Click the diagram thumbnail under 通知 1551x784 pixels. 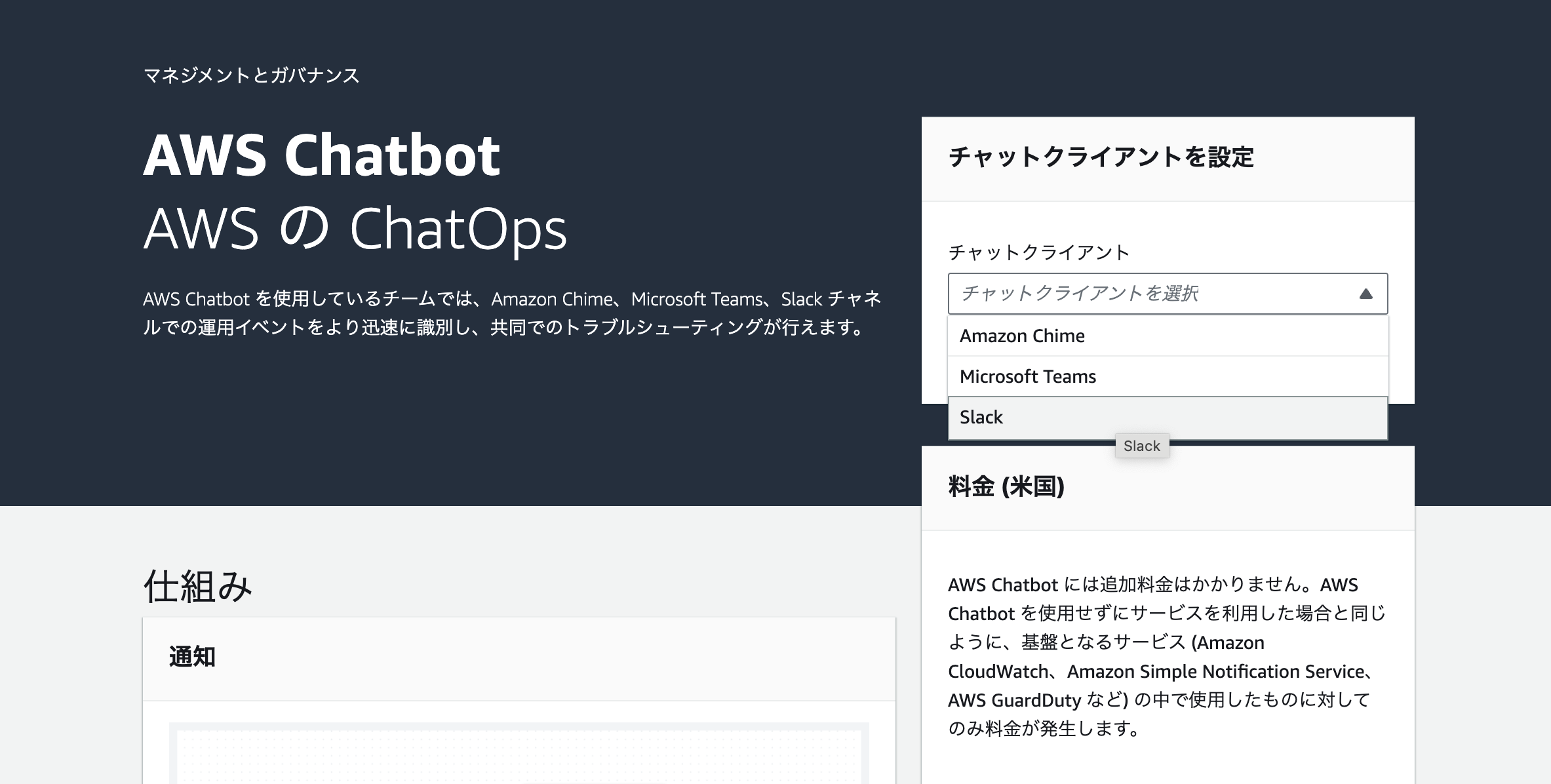pos(519,753)
